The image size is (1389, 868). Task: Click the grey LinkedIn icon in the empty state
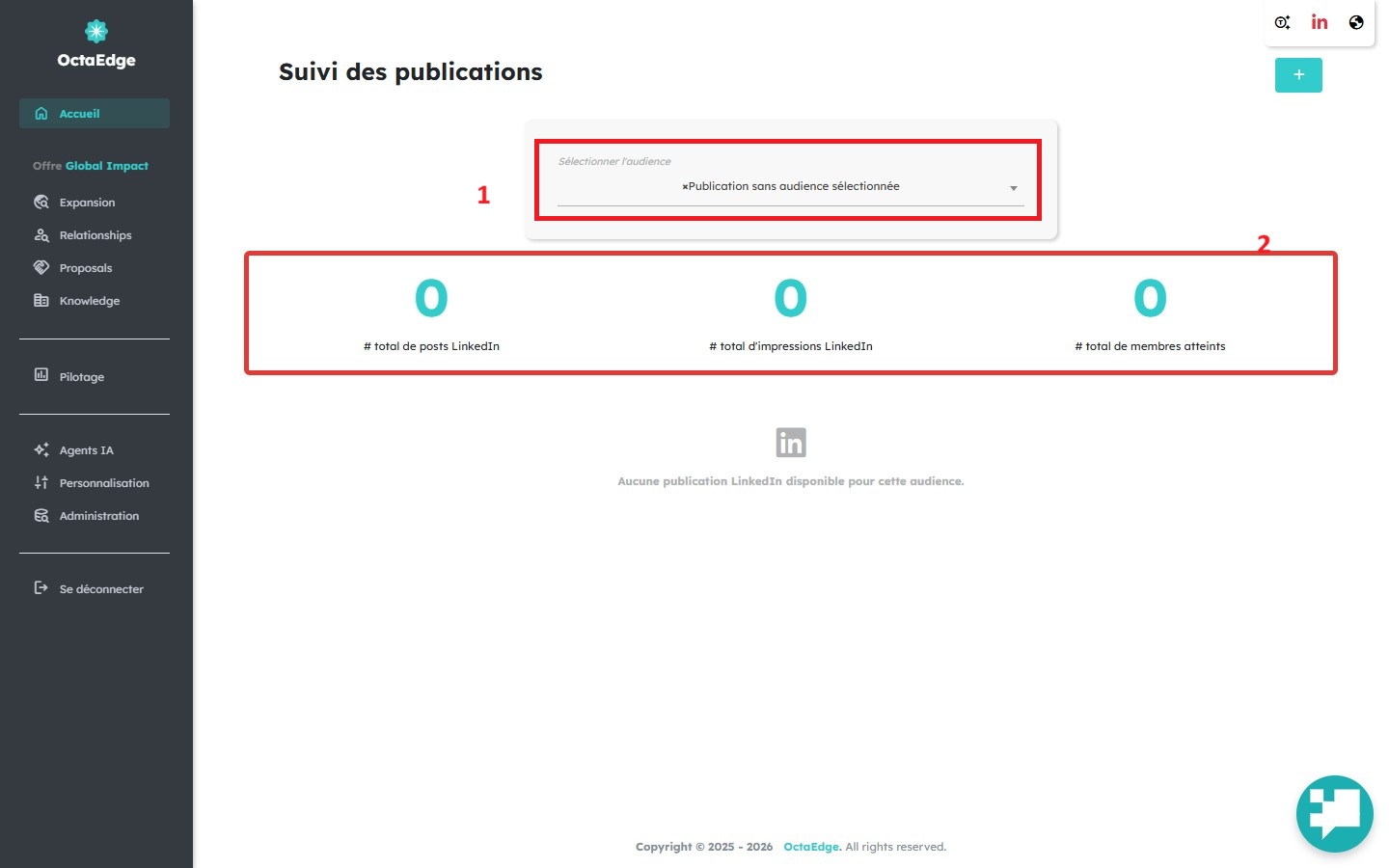click(x=791, y=443)
